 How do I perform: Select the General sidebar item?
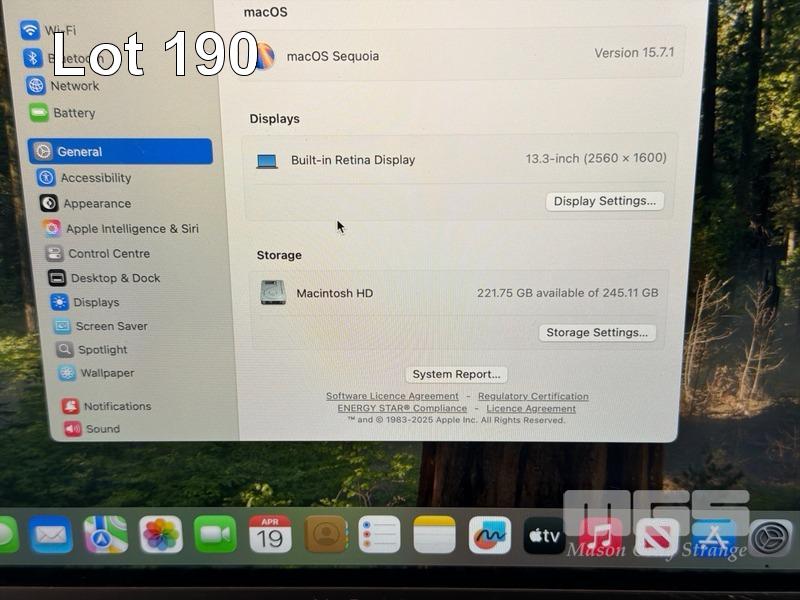pos(120,152)
